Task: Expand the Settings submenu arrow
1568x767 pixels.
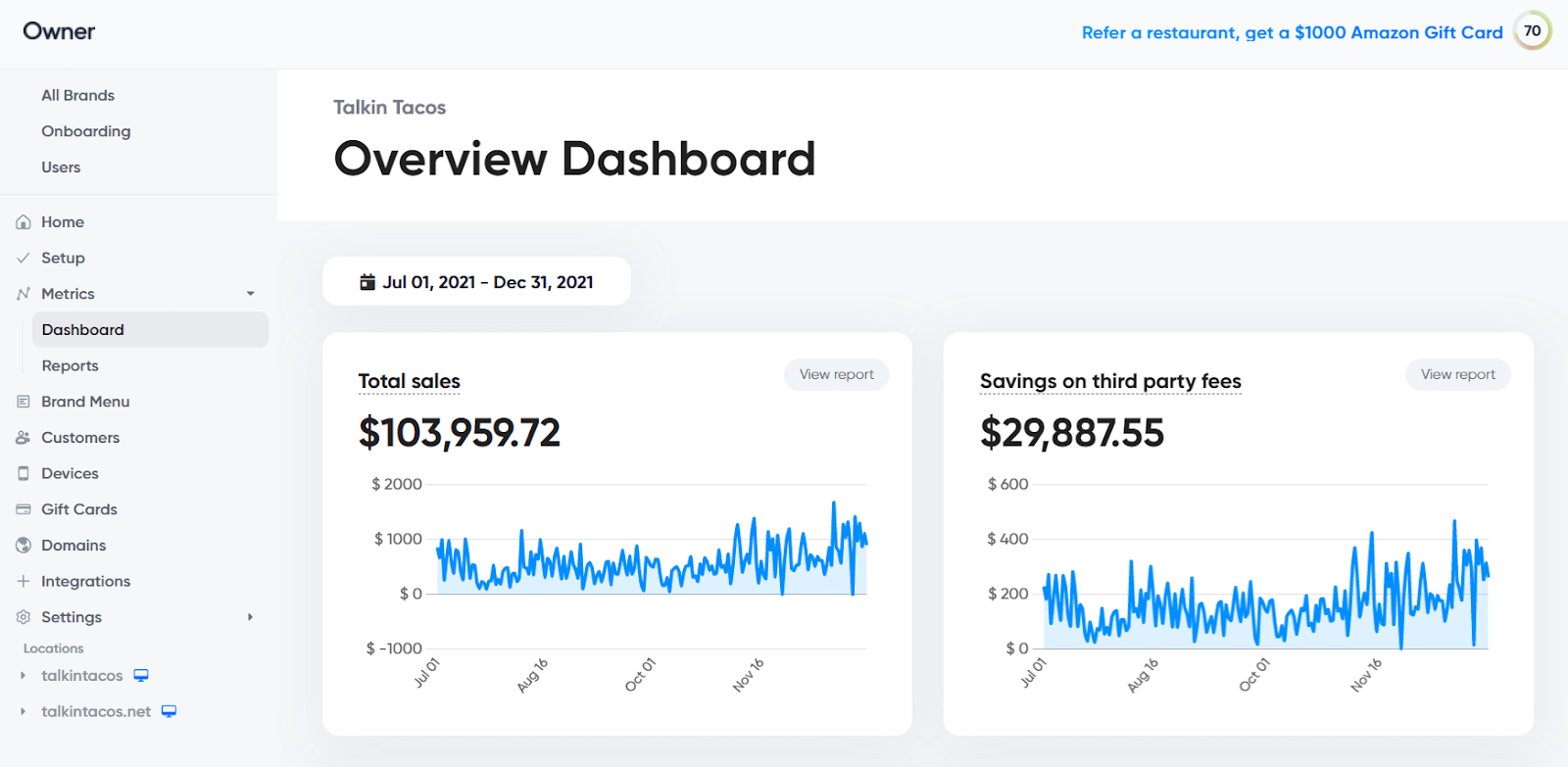Action: (251, 617)
